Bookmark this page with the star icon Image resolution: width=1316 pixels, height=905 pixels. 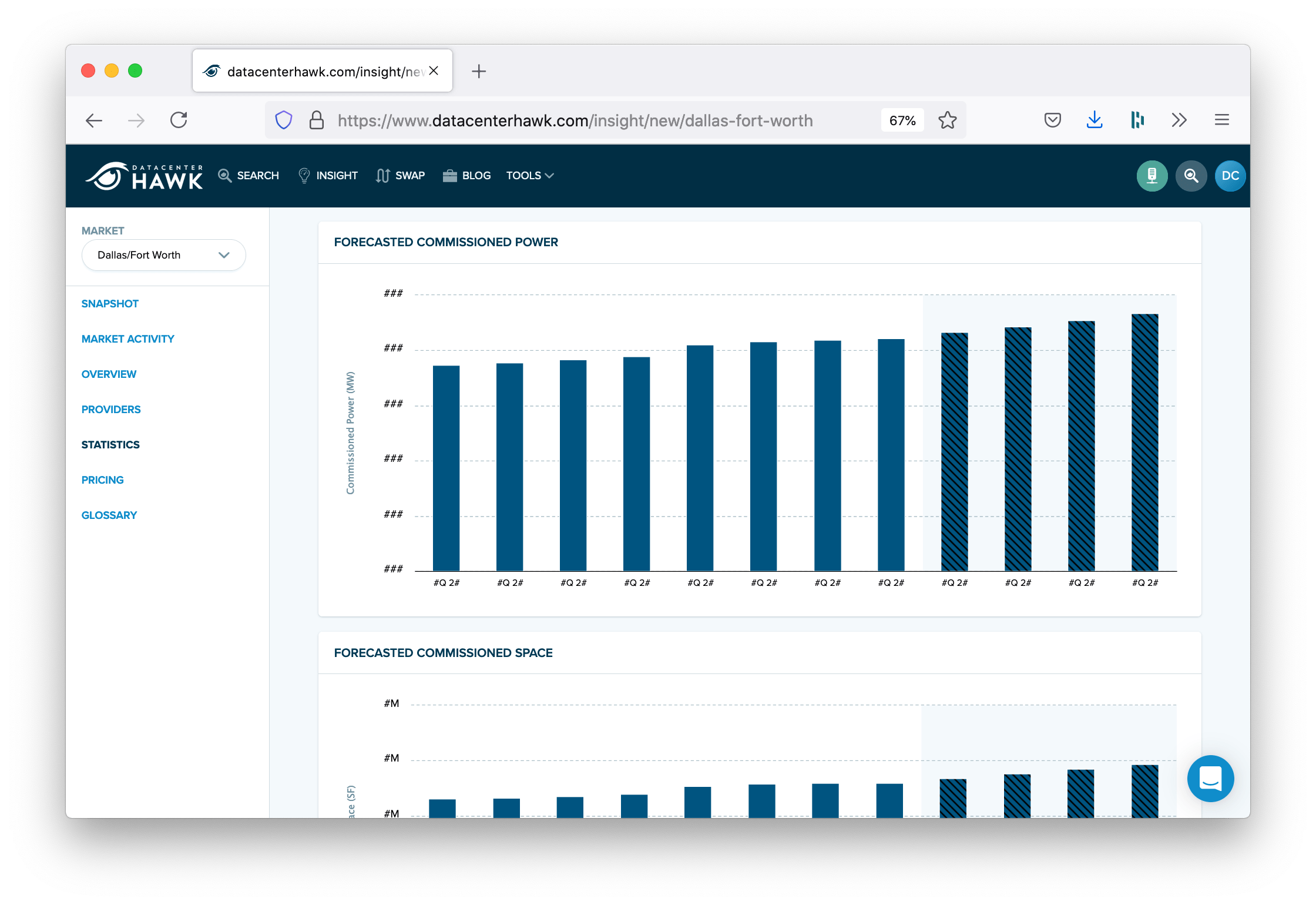[947, 120]
